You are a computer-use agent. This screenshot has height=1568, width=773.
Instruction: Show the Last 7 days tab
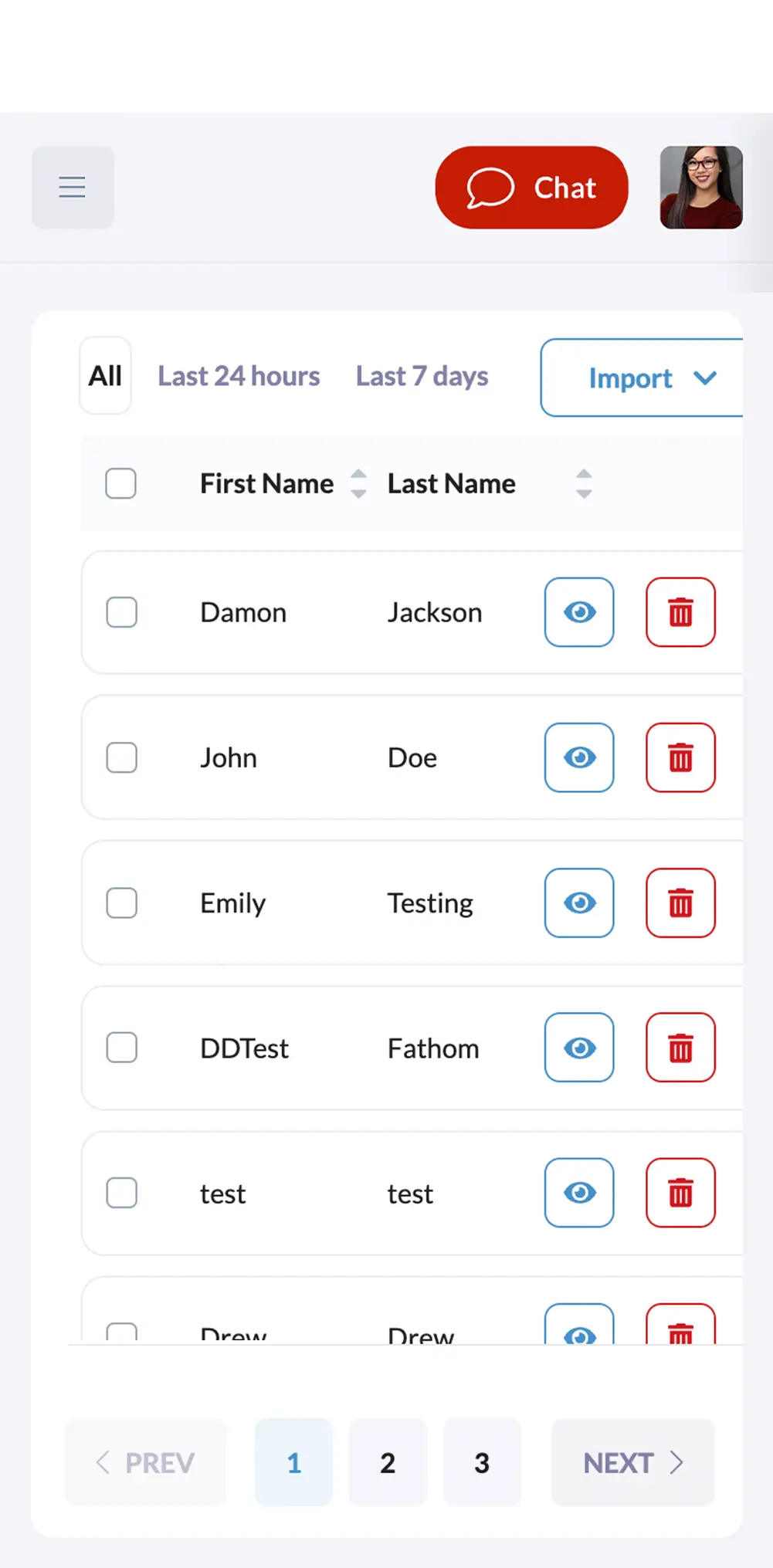[x=422, y=376]
